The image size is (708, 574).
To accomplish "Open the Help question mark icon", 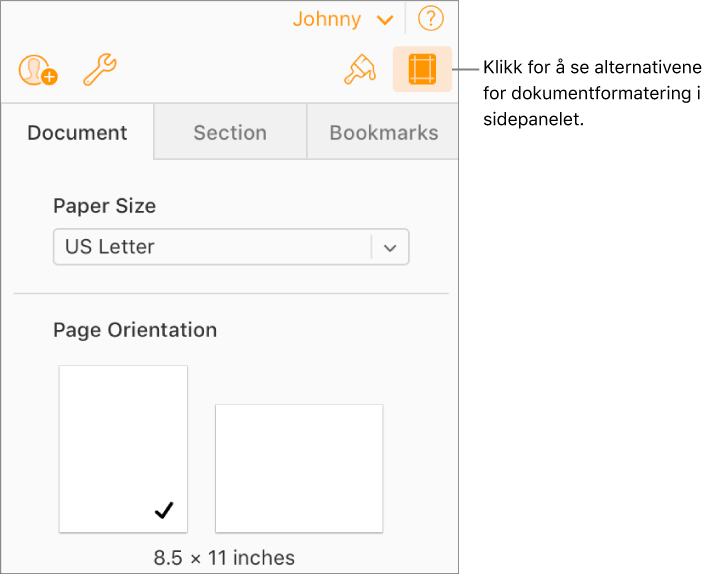I will [430, 19].
